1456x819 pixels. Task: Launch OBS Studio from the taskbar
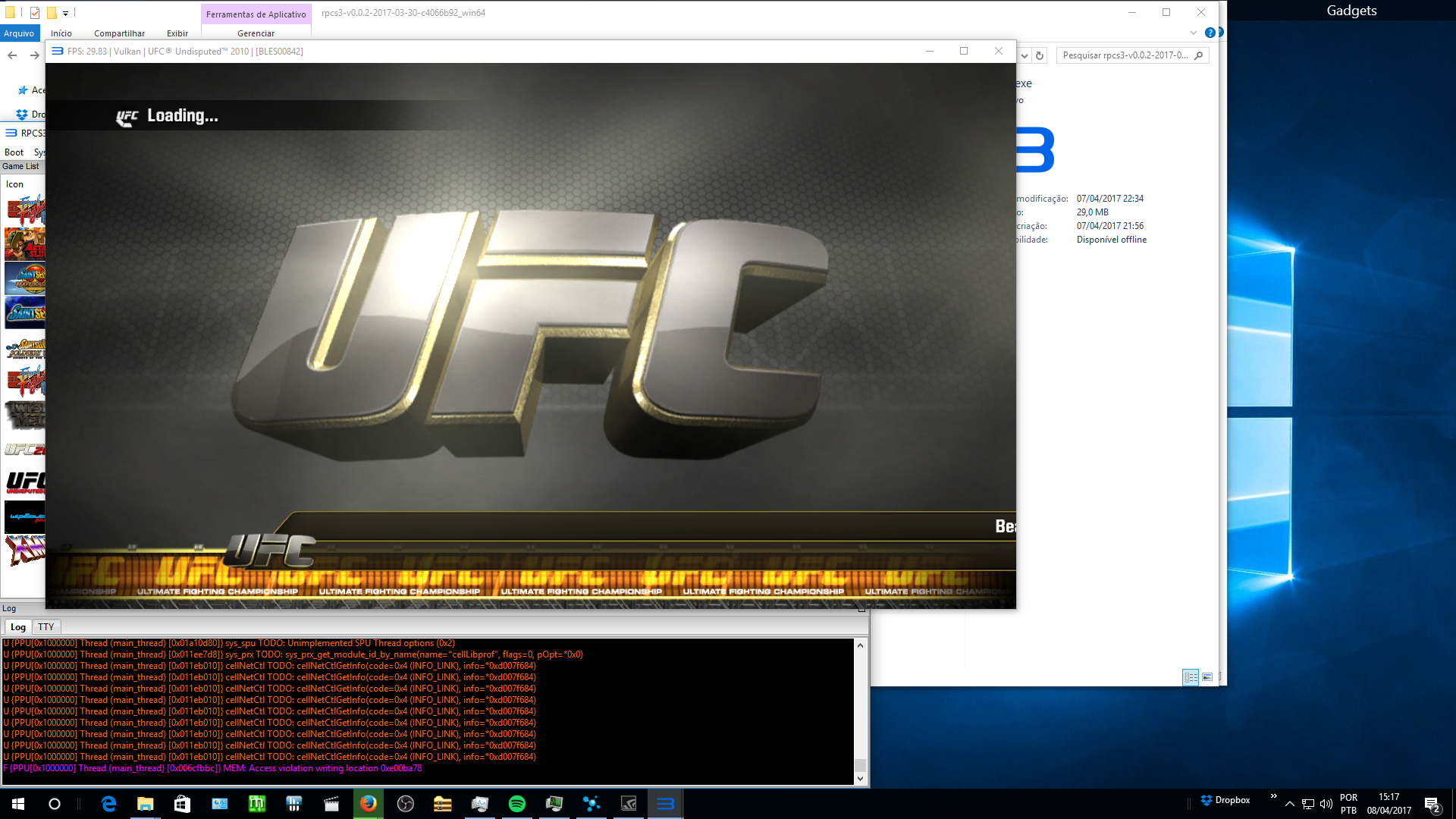pyautogui.click(x=406, y=804)
